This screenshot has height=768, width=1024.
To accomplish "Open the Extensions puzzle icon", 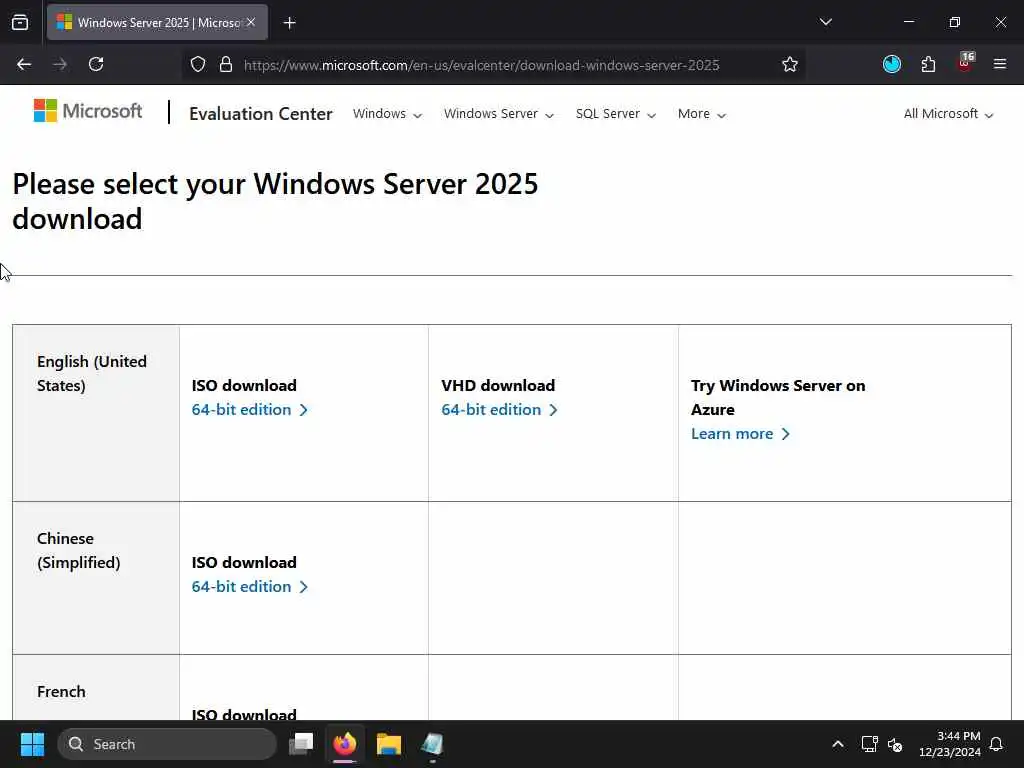I will click(928, 64).
